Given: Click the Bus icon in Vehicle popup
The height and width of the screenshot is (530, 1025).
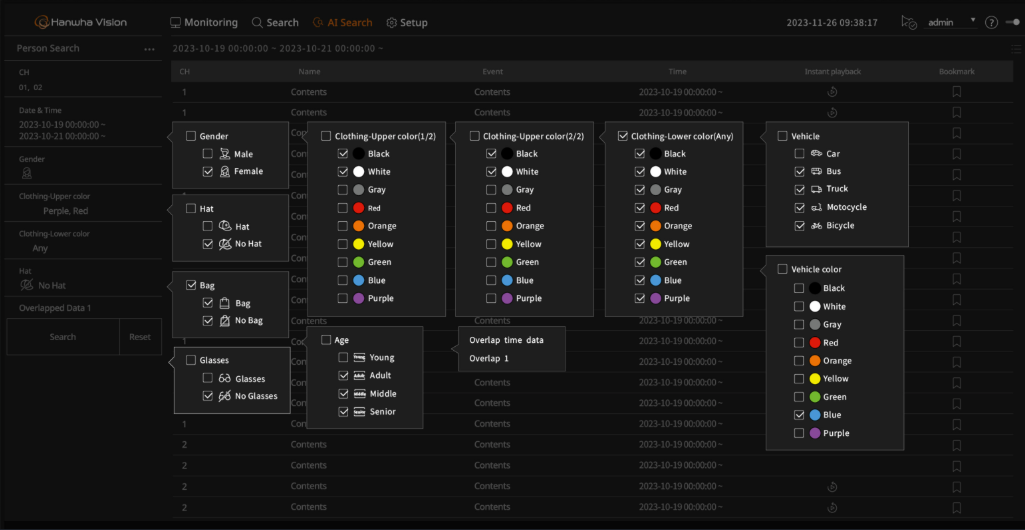Looking at the screenshot, I should 816,171.
